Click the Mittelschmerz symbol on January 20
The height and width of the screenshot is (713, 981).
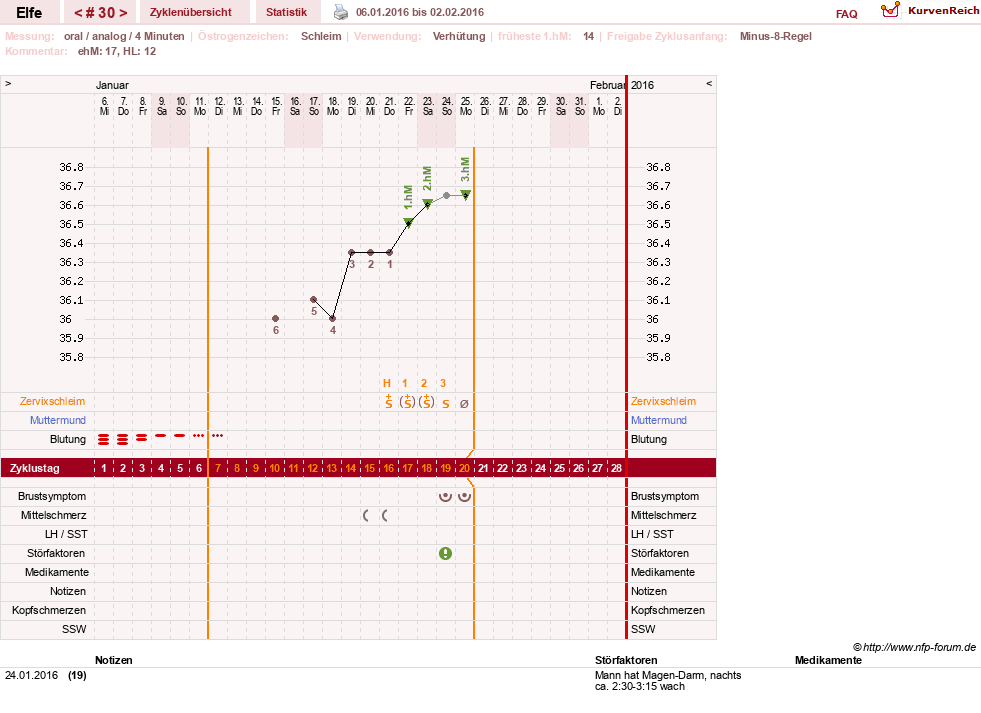(366, 515)
